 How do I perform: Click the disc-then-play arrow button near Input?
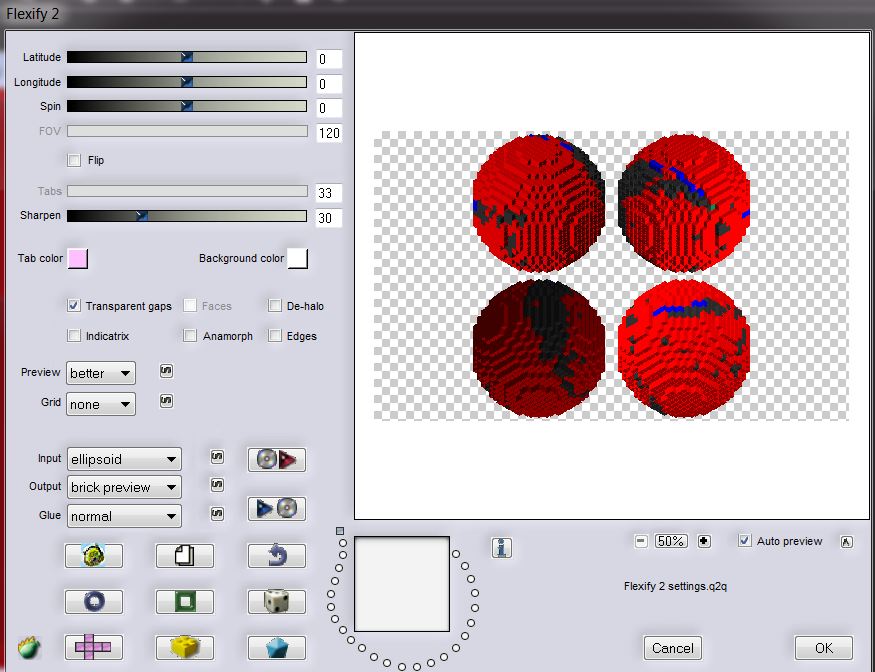click(x=277, y=460)
